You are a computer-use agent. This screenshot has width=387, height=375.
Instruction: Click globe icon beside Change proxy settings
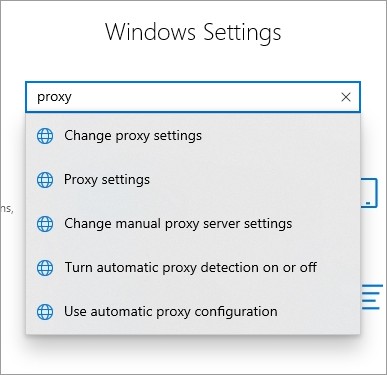45,136
